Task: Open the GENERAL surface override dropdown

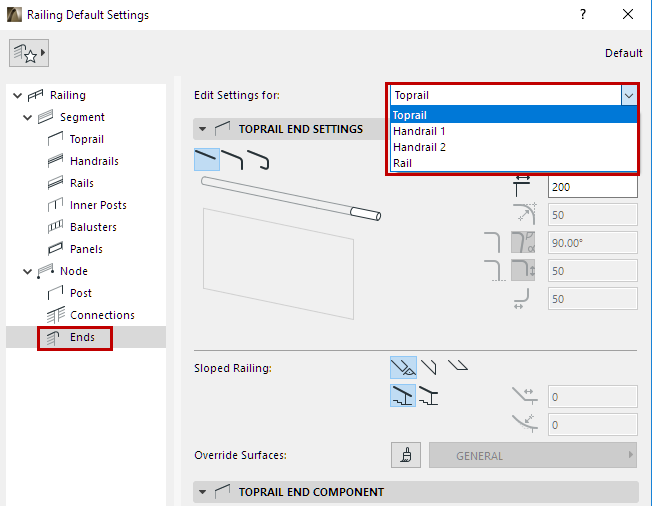Action: tap(533, 455)
